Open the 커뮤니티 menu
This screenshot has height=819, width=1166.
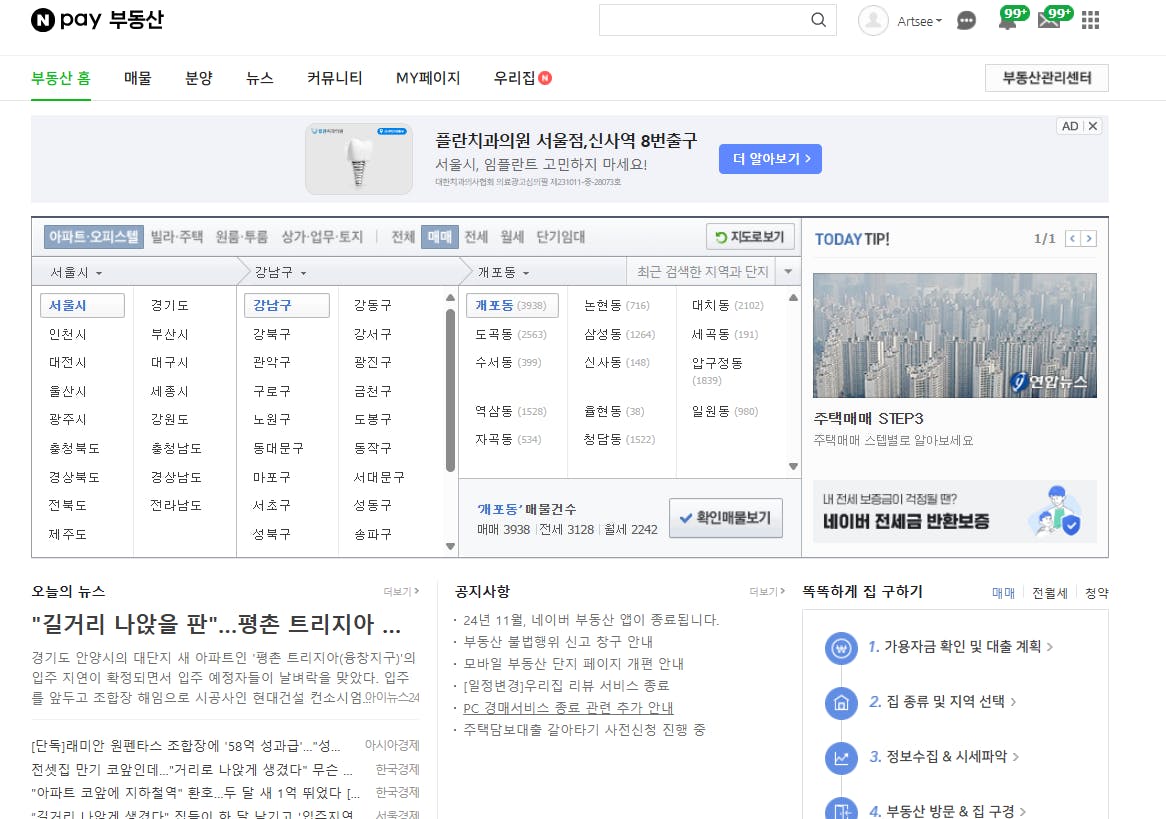tap(335, 77)
